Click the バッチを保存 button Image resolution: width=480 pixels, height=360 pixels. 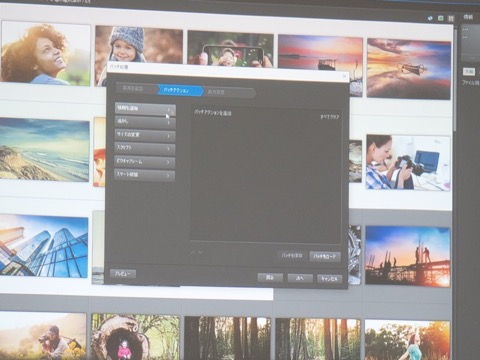click(292, 256)
